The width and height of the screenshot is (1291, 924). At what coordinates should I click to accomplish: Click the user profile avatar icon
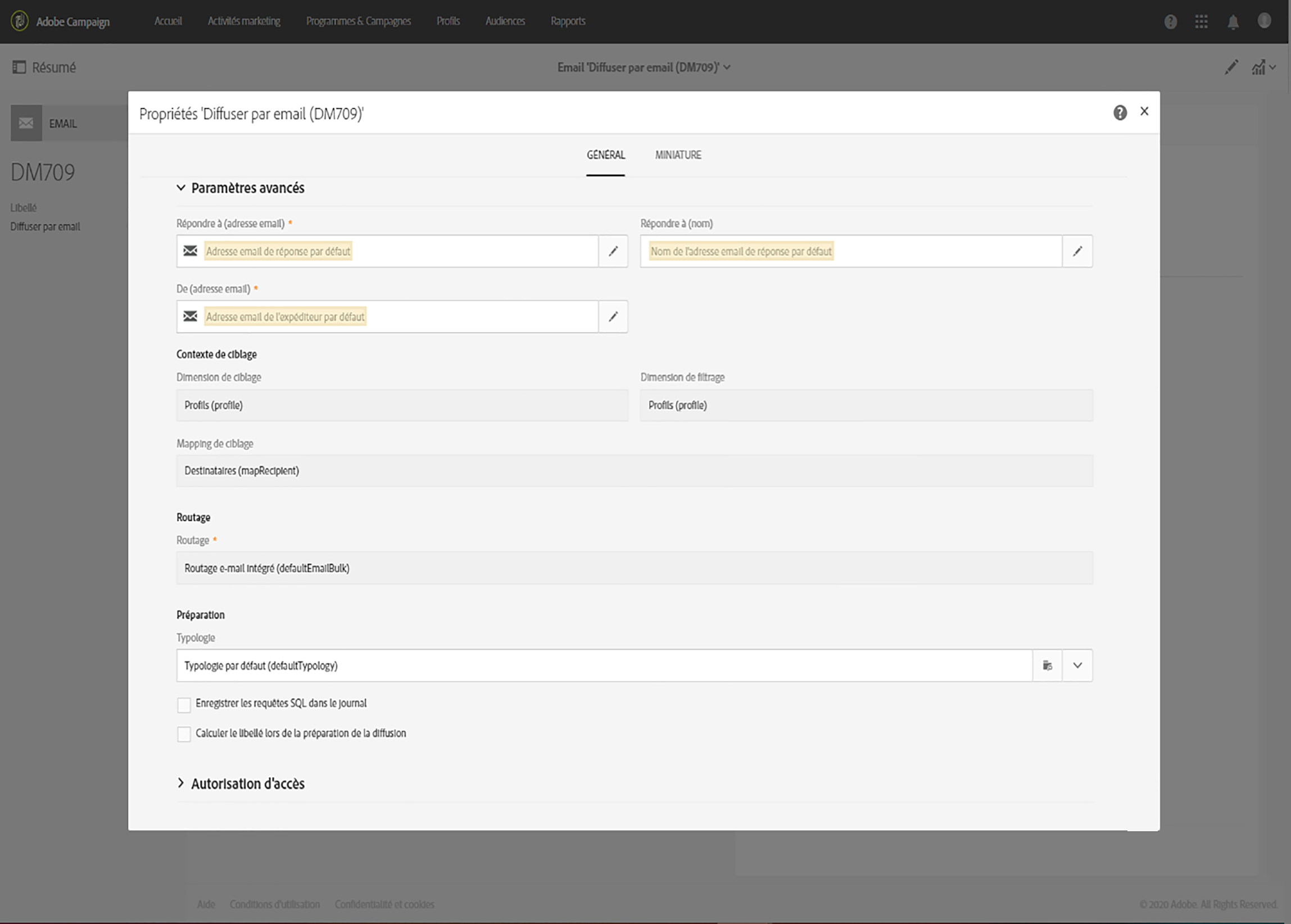(x=1263, y=21)
